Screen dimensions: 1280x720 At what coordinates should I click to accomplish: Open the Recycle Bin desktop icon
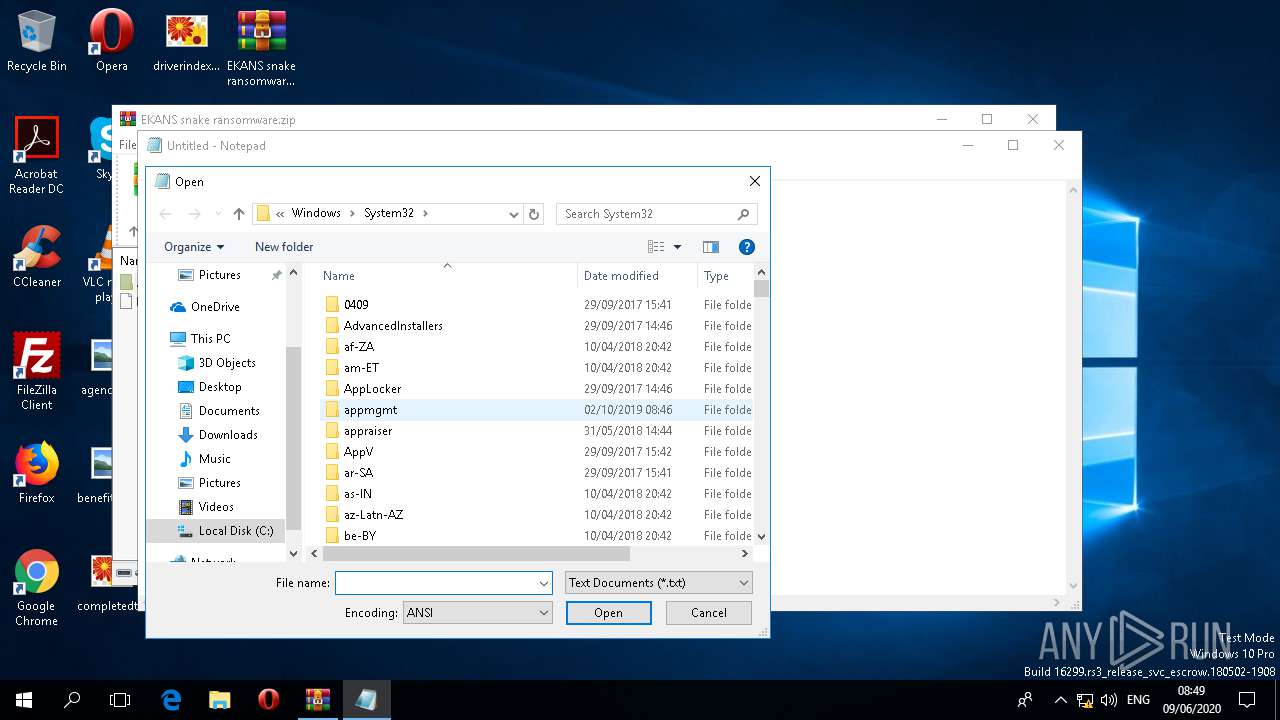pyautogui.click(x=37, y=42)
